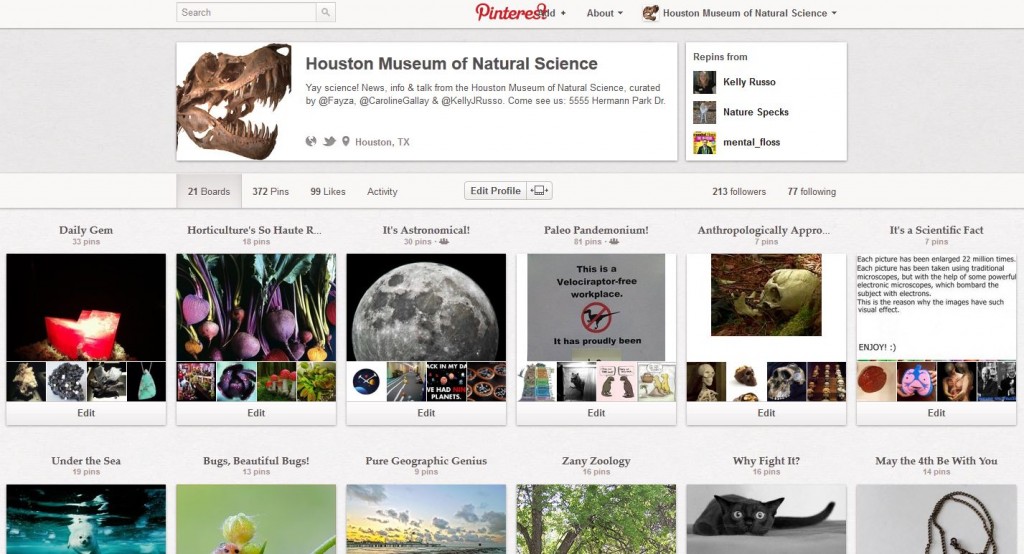This screenshot has width=1024, height=554.
Task: Click the Edit Profile button
Action: 495,191
